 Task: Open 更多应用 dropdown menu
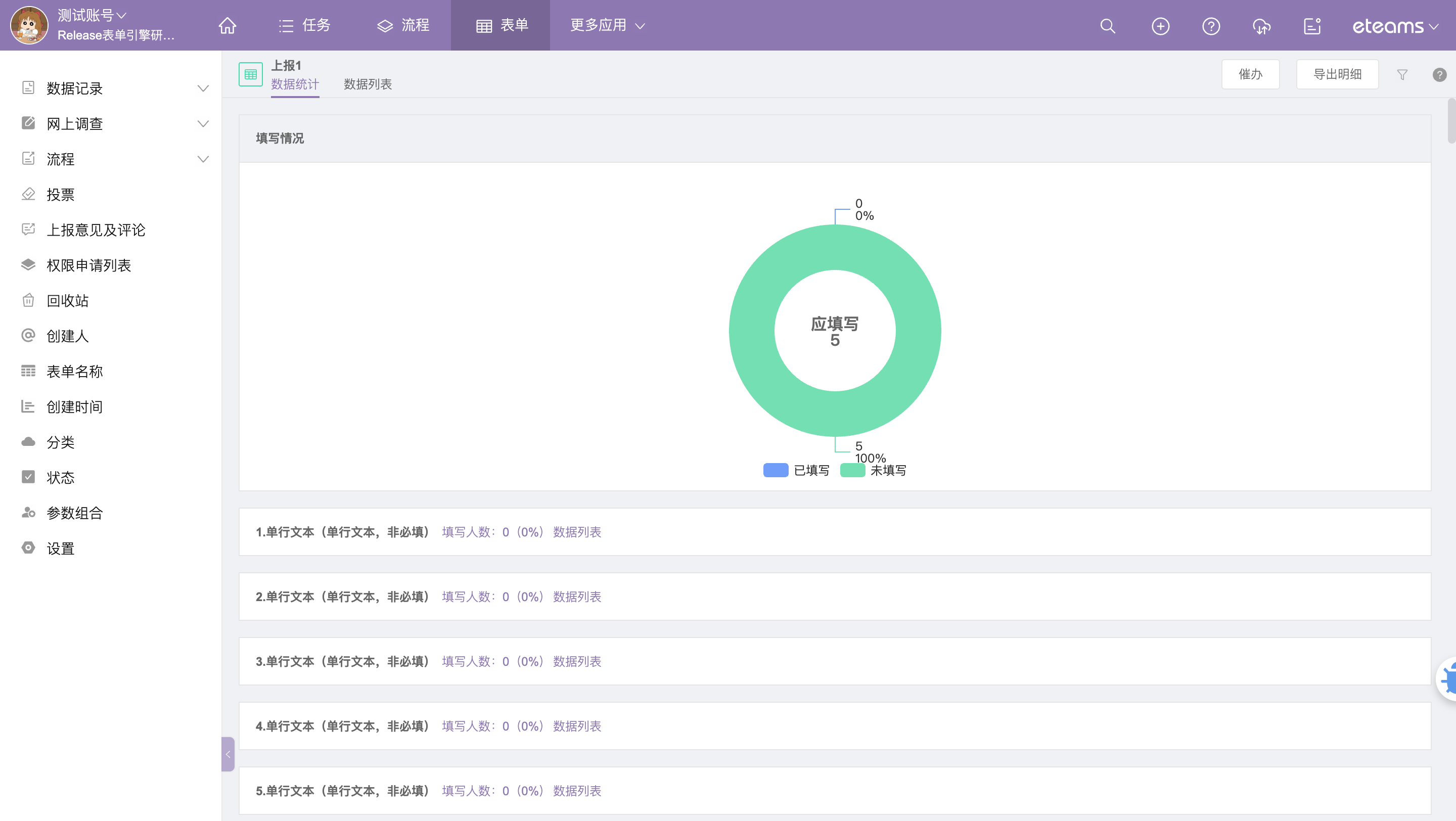(x=608, y=25)
